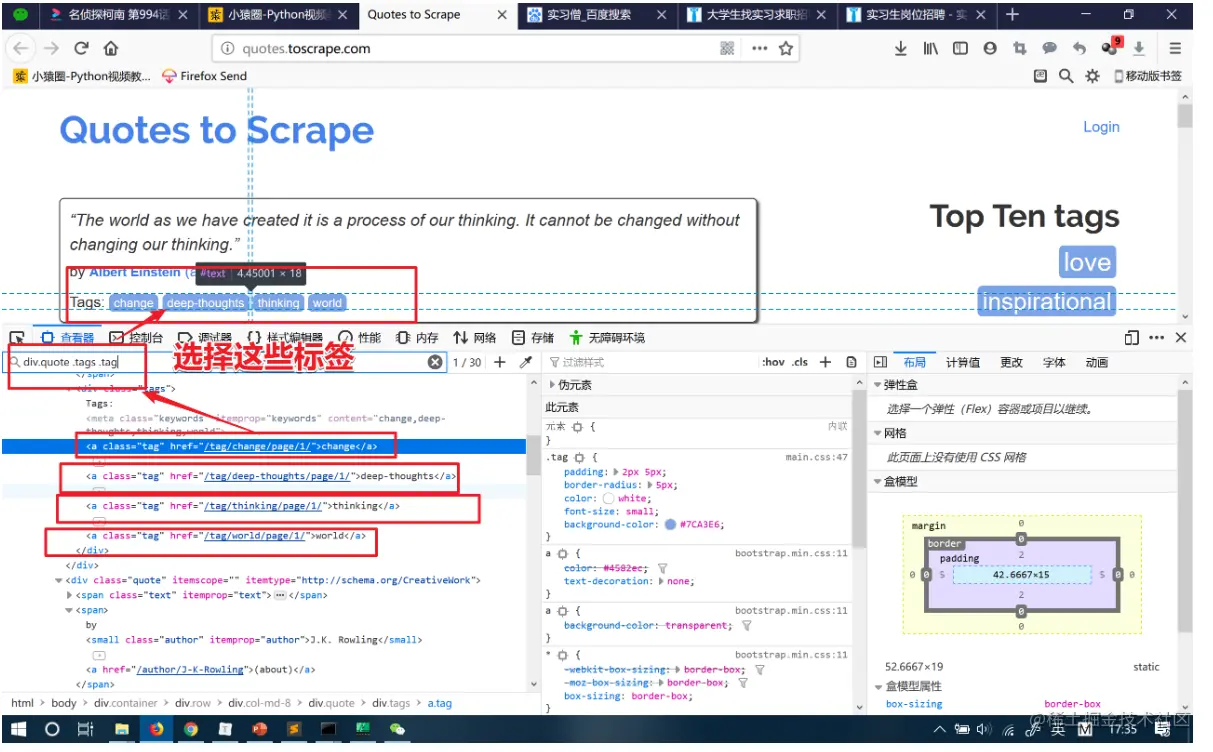Click the Albert Einstein author link
Screen dimensions: 1213x752
coord(135,272)
